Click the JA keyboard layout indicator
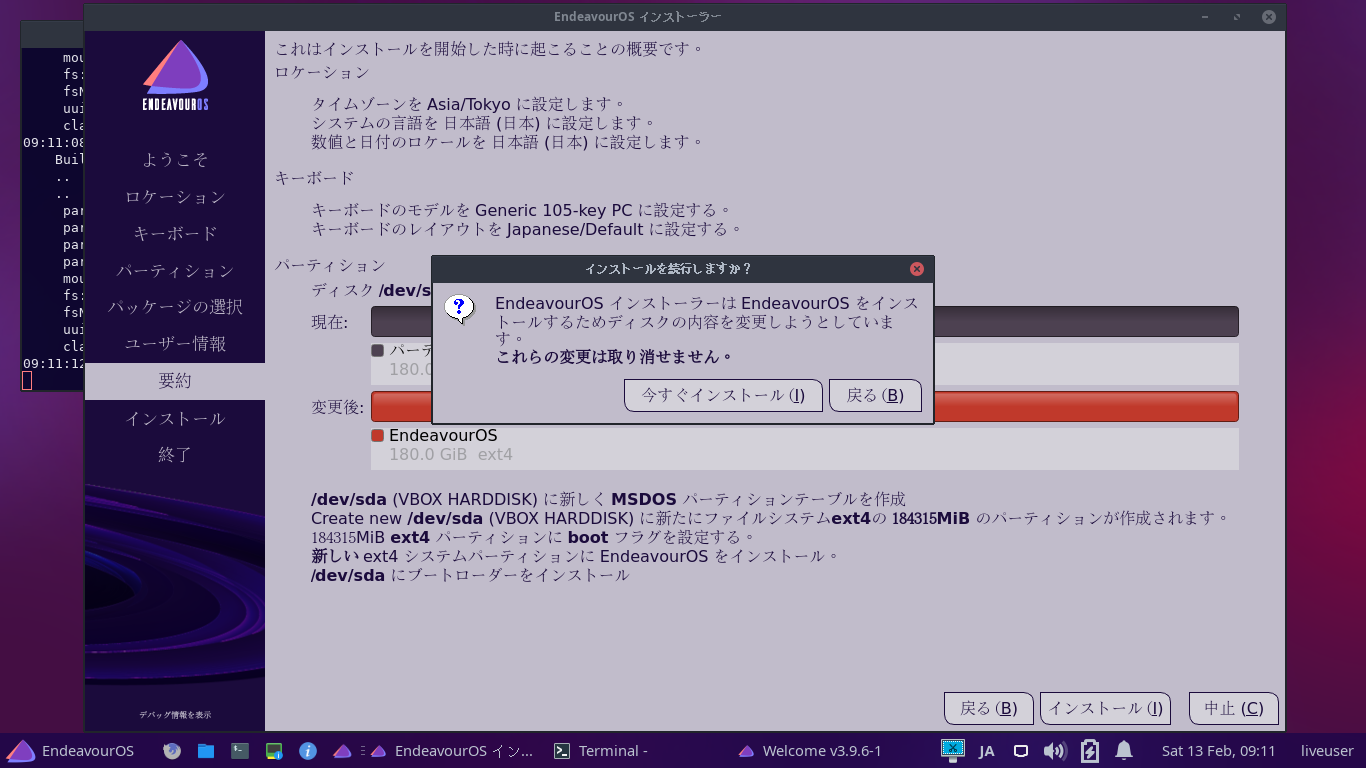The width and height of the screenshot is (1366, 768). (987, 751)
